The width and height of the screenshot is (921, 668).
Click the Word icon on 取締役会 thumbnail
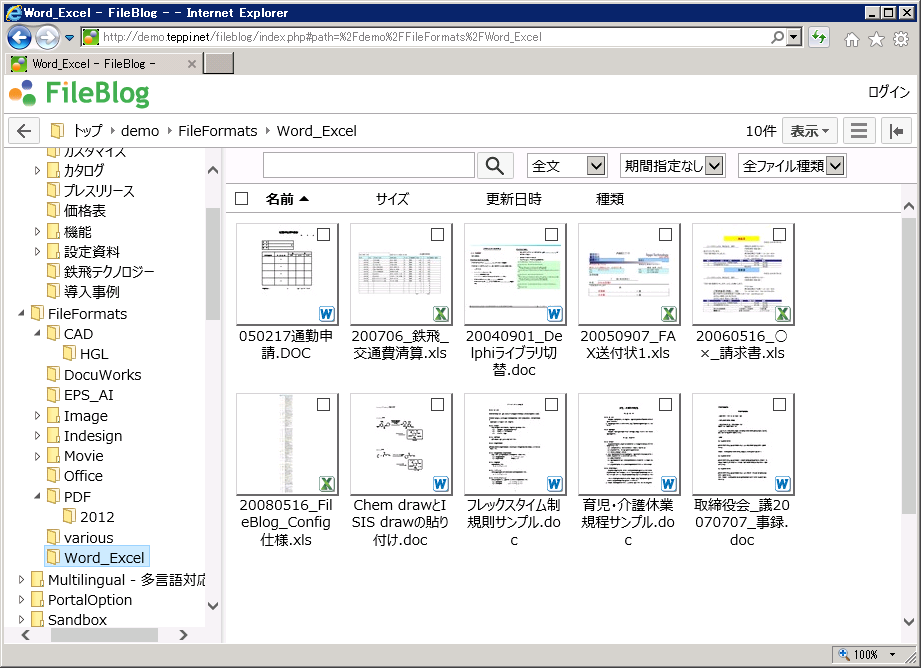pyautogui.click(x=782, y=484)
